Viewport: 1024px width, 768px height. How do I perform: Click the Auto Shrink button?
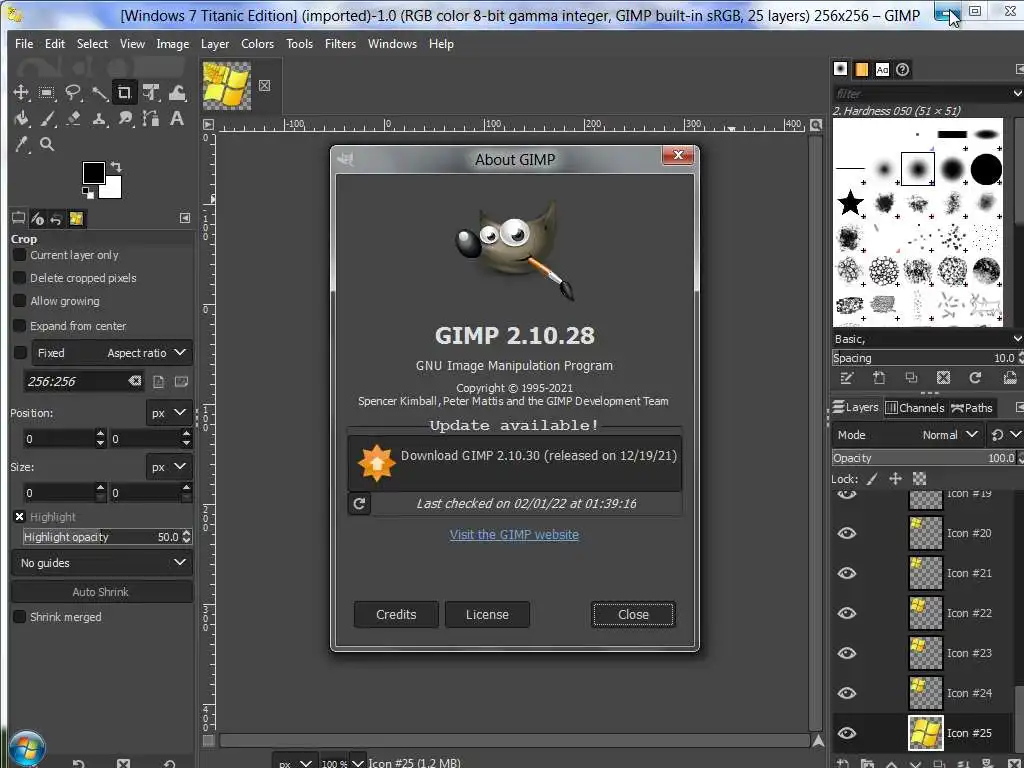pos(102,592)
